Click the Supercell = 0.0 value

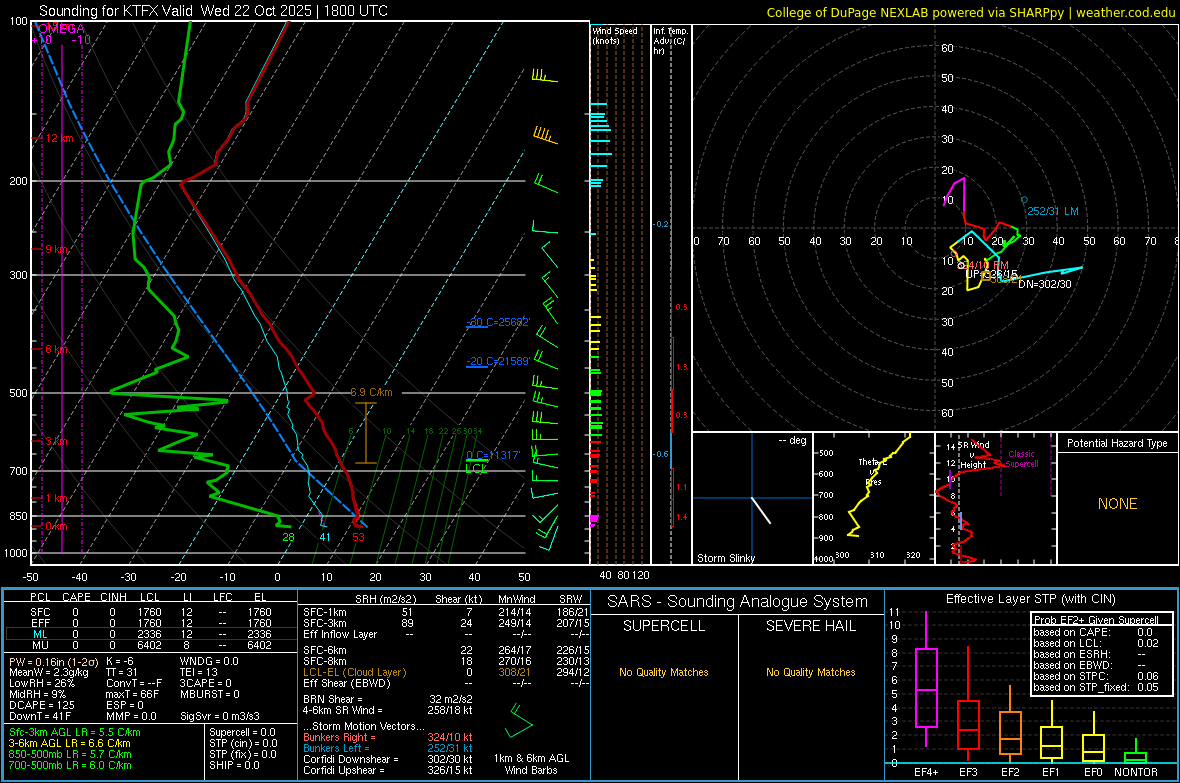click(242, 732)
